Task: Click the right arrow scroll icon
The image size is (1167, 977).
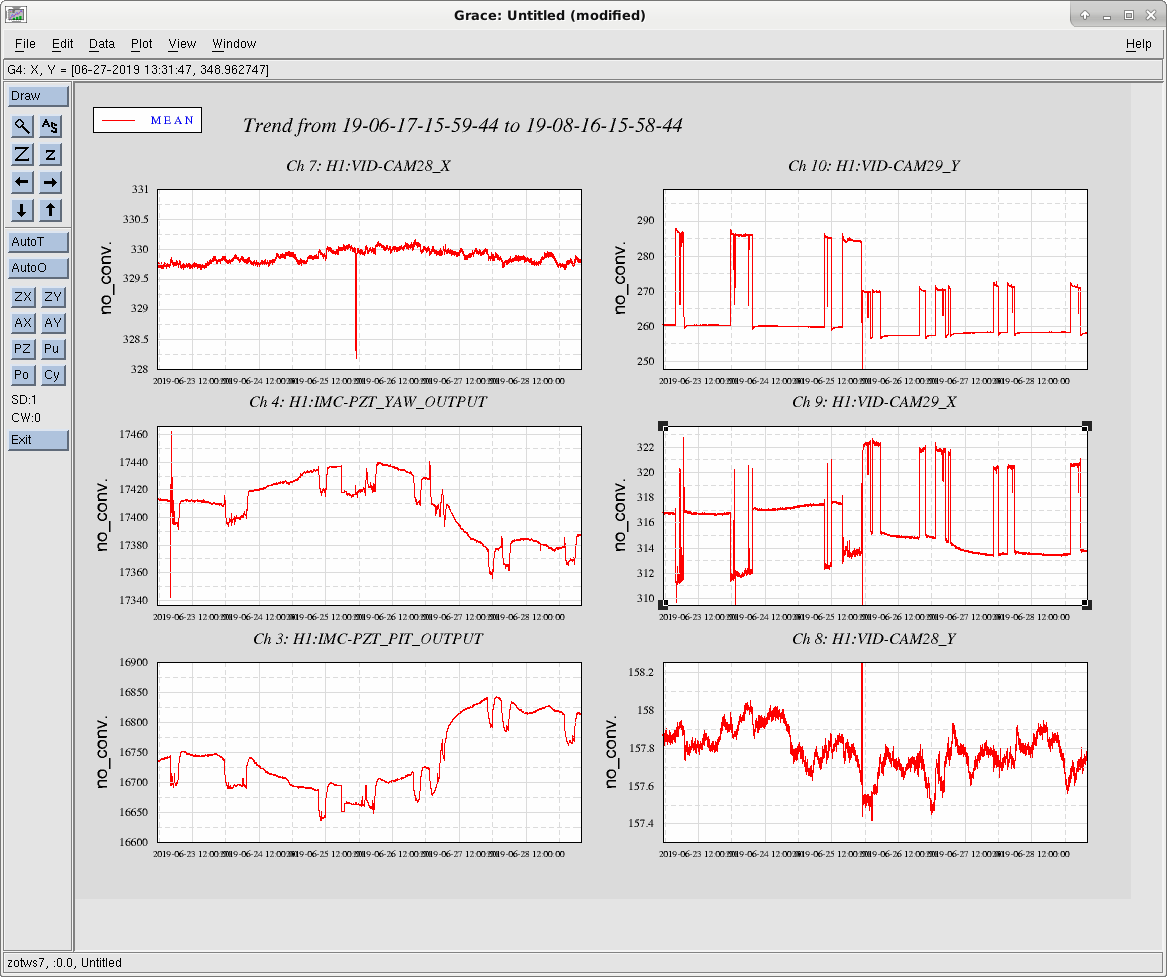Action: click(50, 182)
